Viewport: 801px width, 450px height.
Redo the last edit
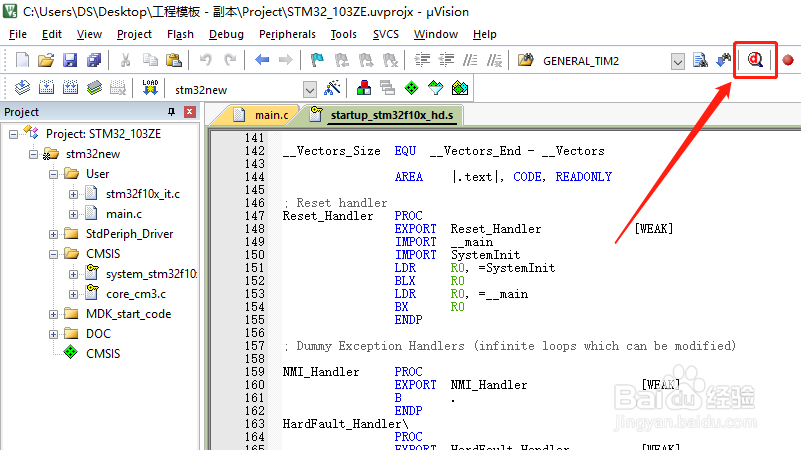230,60
